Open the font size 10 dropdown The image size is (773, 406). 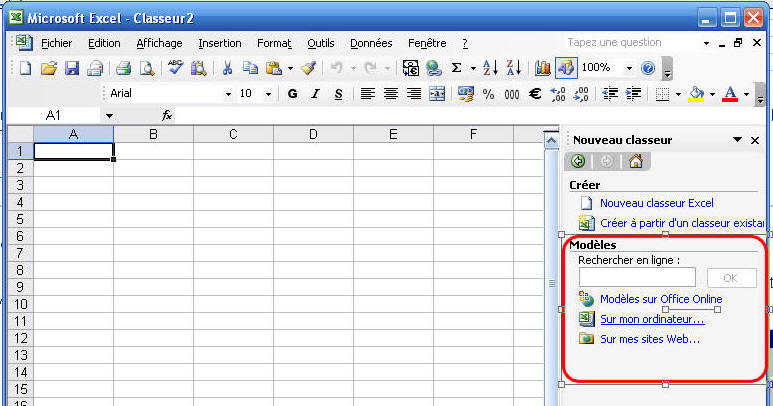tap(268, 94)
